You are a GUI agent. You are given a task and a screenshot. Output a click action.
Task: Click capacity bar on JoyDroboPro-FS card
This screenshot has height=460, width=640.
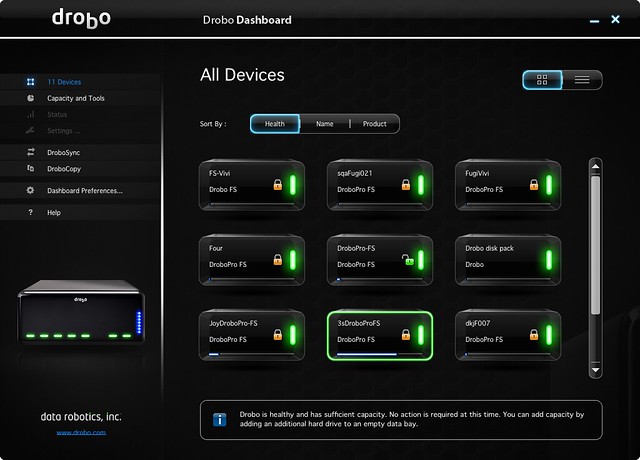point(251,354)
